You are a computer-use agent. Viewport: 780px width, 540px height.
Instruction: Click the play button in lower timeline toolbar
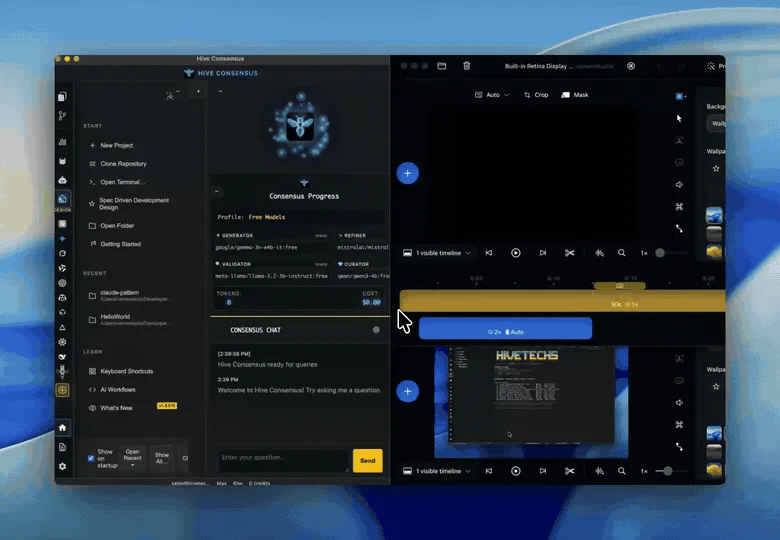point(516,471)
